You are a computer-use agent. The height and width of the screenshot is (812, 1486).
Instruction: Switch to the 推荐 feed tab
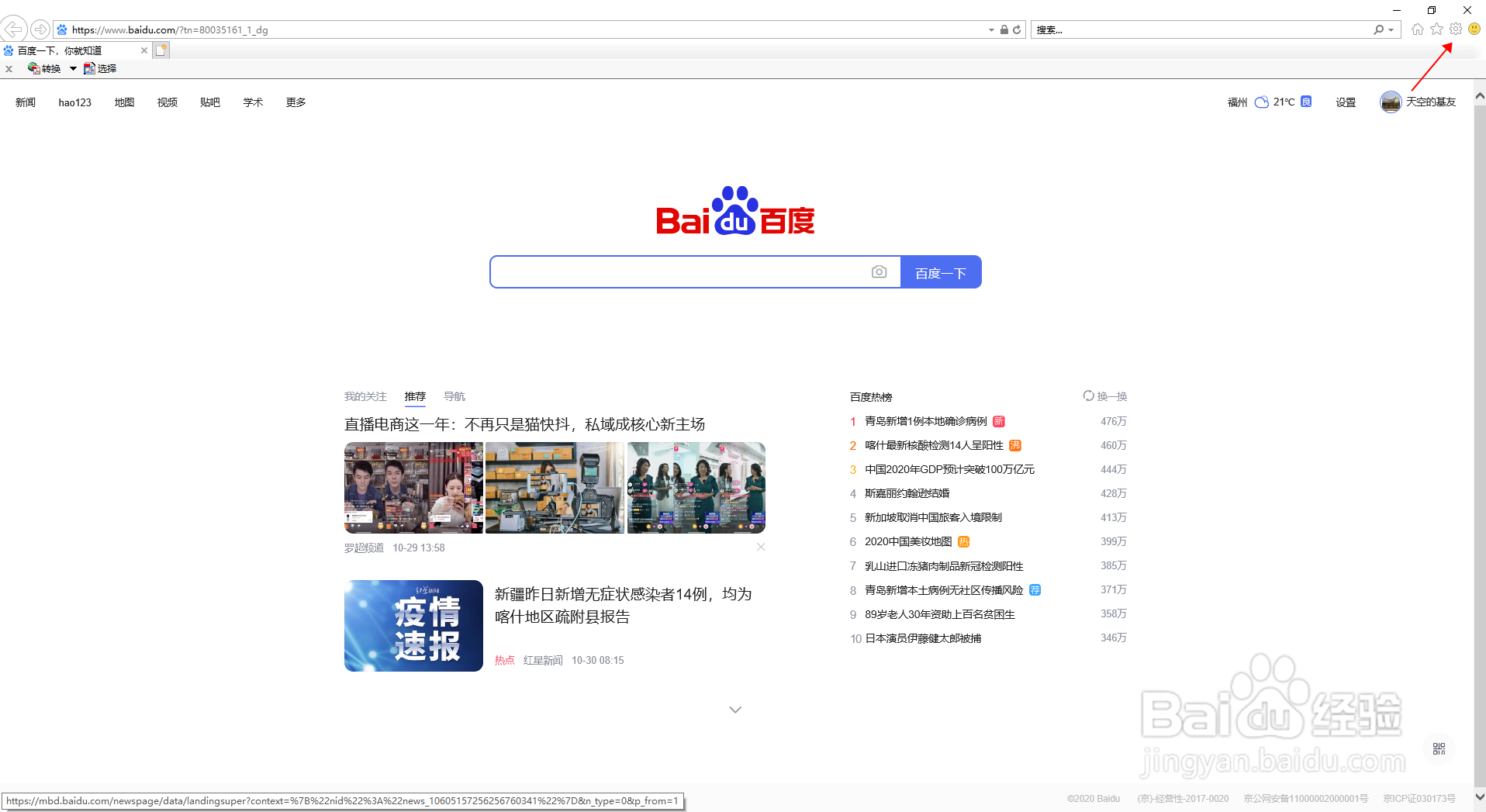pyautogui.click(x=415, y=396)
